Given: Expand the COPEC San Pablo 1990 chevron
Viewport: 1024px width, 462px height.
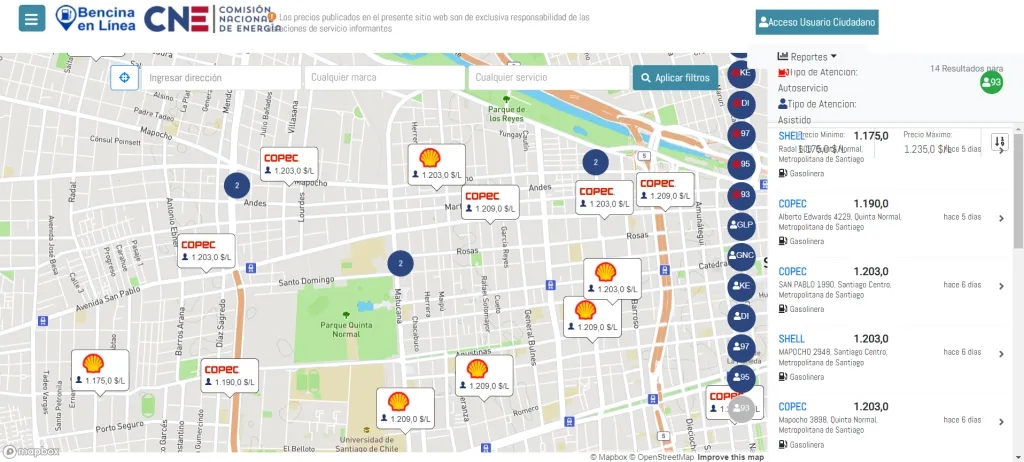Looking at the screenshot, I should click(1001, 286).
